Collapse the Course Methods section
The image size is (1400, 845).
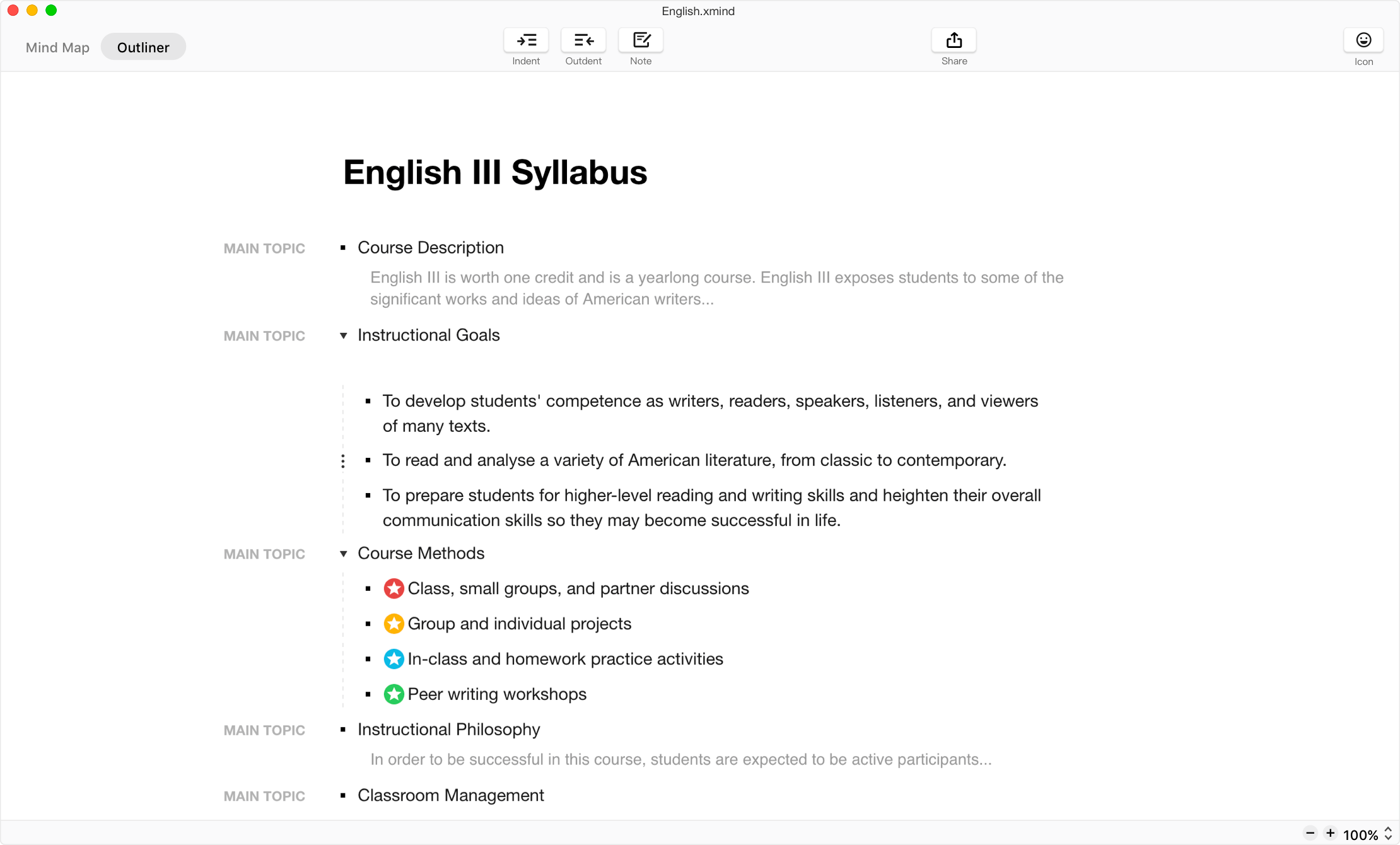tap(344, 553)
